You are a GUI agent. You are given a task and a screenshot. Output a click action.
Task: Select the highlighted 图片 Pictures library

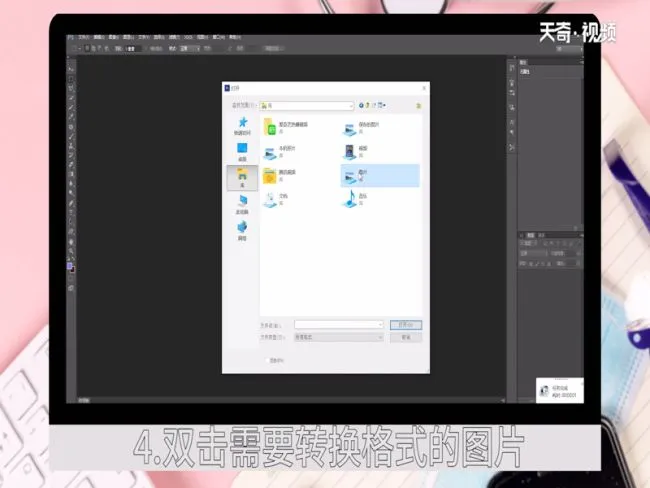click(x=380, y=175)
